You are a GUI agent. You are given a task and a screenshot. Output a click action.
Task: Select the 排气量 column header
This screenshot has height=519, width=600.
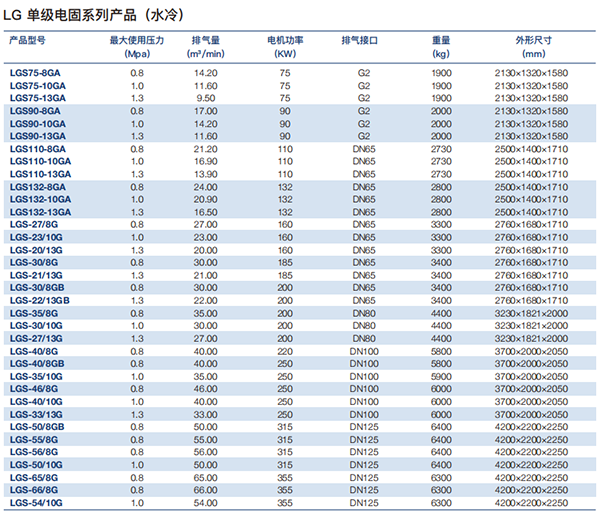point(206,40)
